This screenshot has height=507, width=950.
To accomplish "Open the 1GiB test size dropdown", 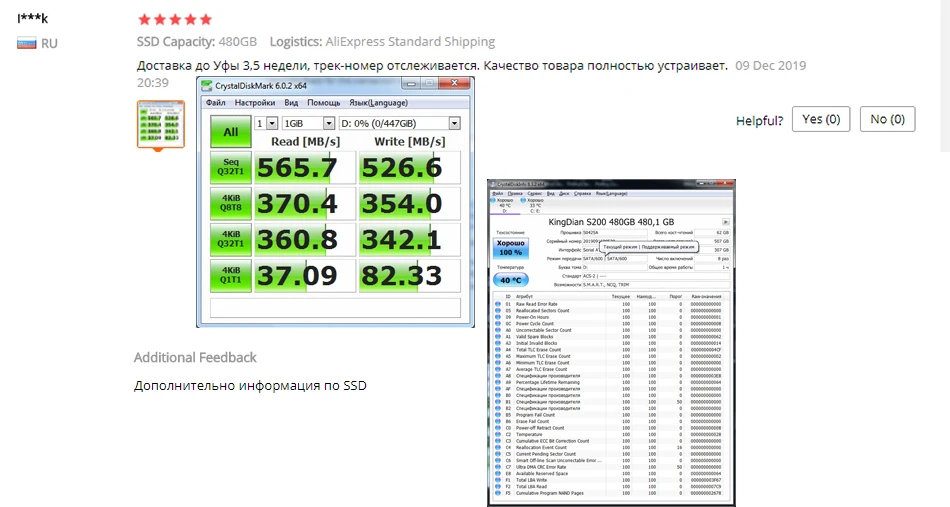I will tap(308, 123).
